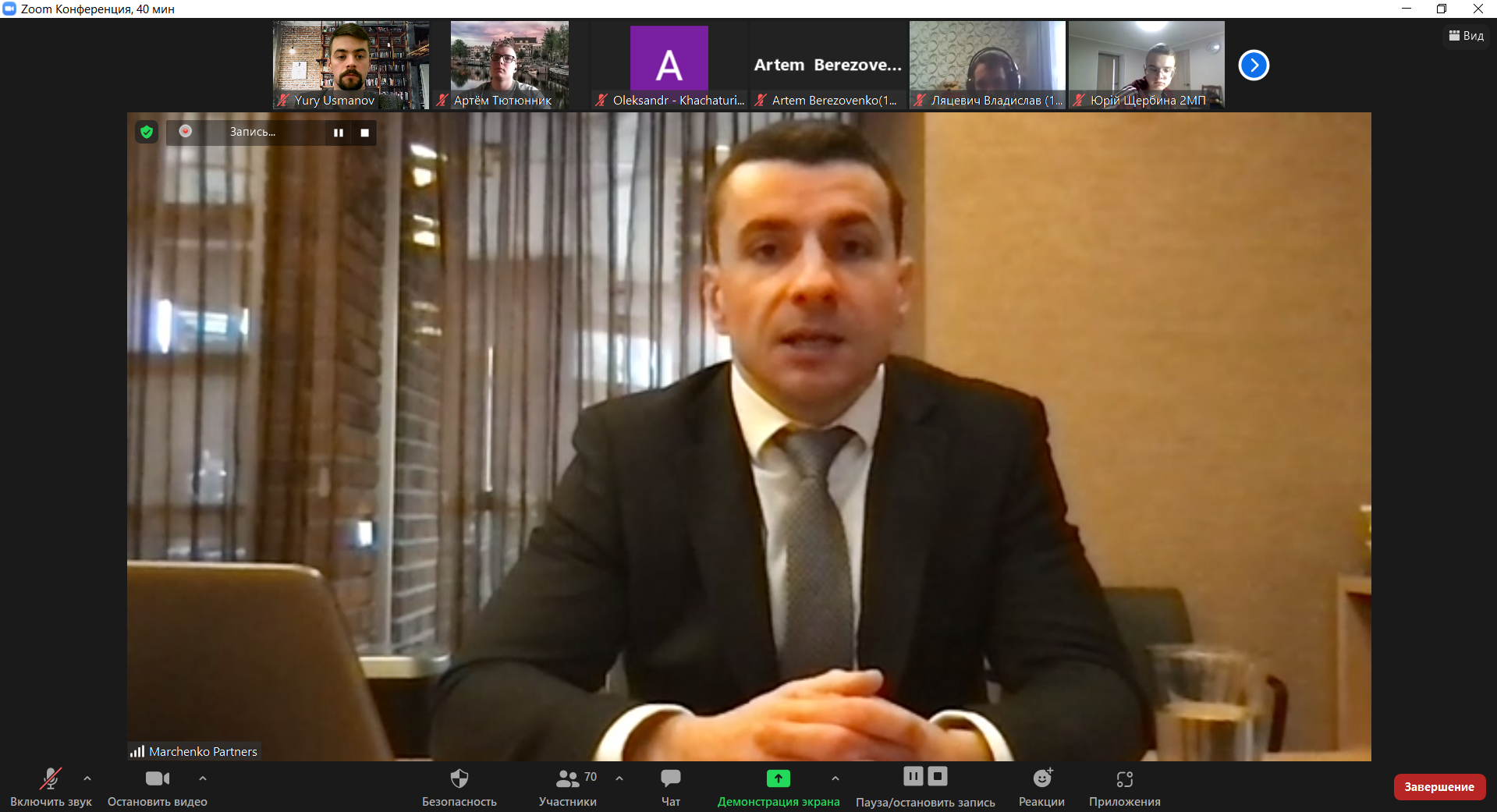1497x812 pixels.
Task: Expand audio options arrow next to microphone
Action: coord(87,778)
